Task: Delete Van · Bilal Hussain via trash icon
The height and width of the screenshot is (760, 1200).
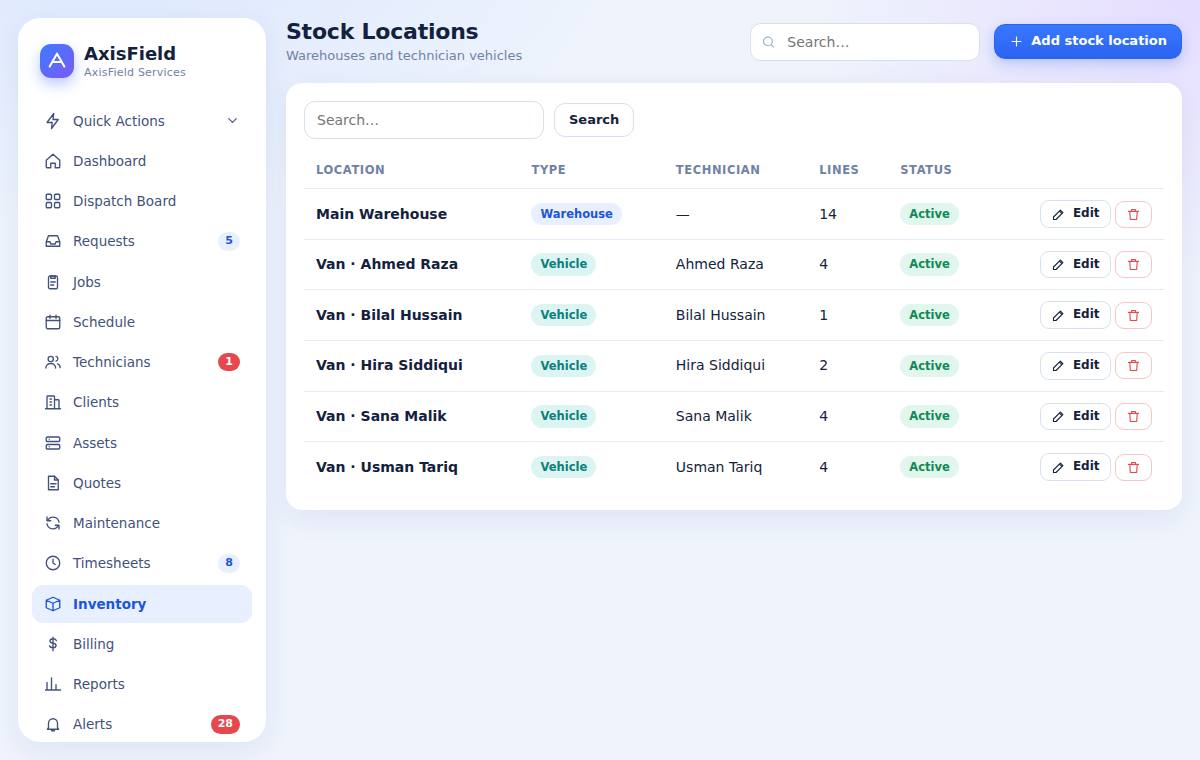Action: (1133, 315)
